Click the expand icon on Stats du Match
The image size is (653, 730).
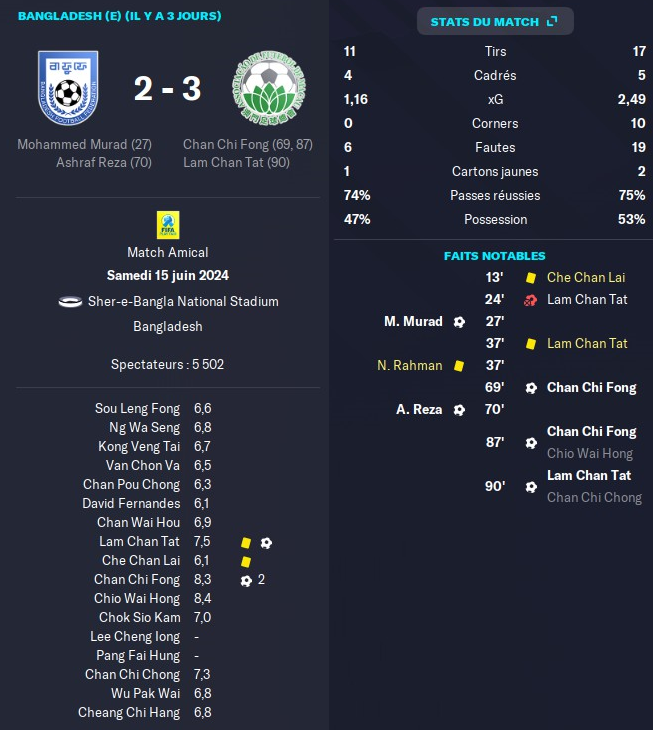click(553, 22)
